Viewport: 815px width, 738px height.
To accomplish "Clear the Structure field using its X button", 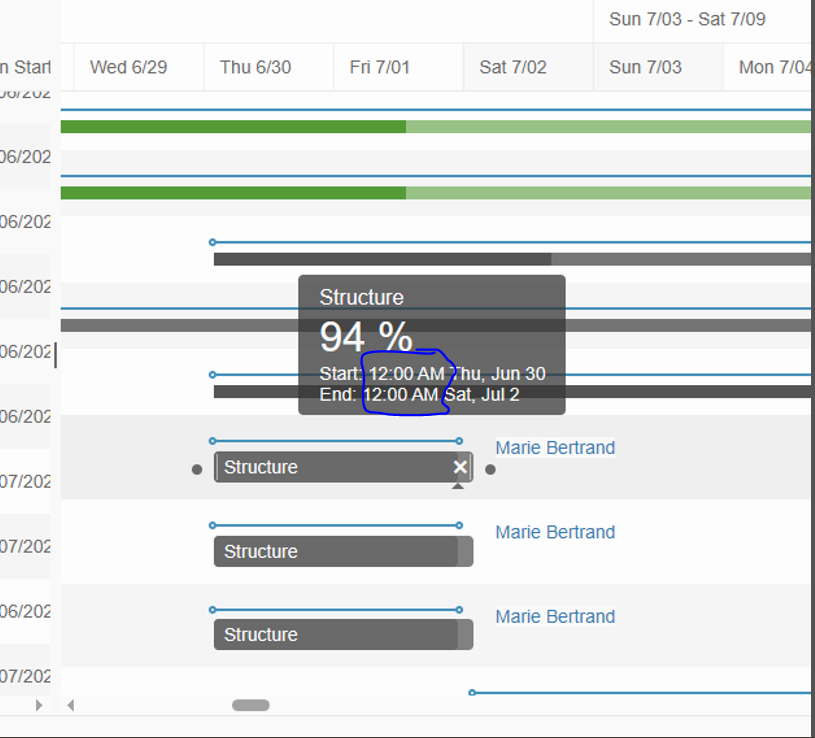I will coord(460,466).
